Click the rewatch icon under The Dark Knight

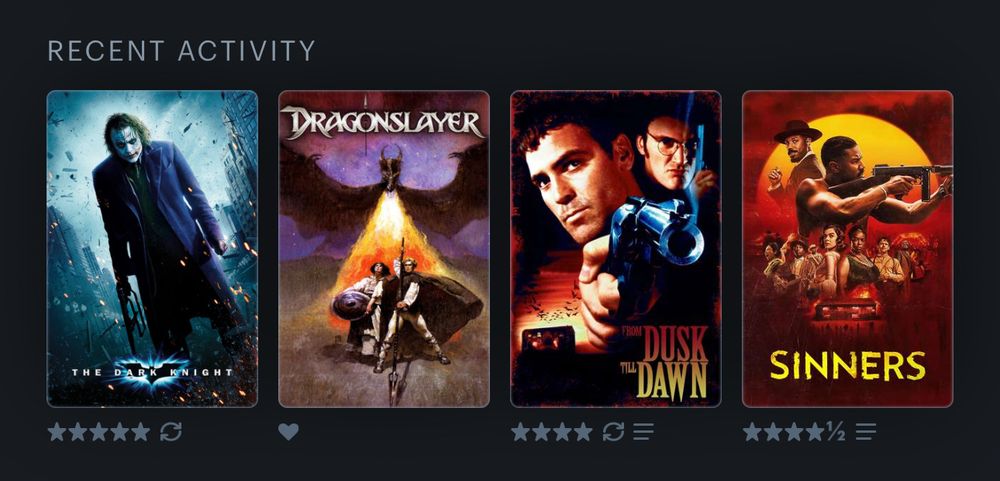(x=171, y=432)
